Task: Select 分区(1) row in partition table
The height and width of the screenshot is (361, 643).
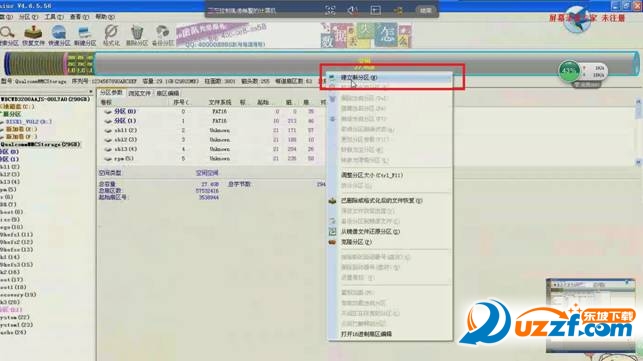Action: click(x=211, y=121)
